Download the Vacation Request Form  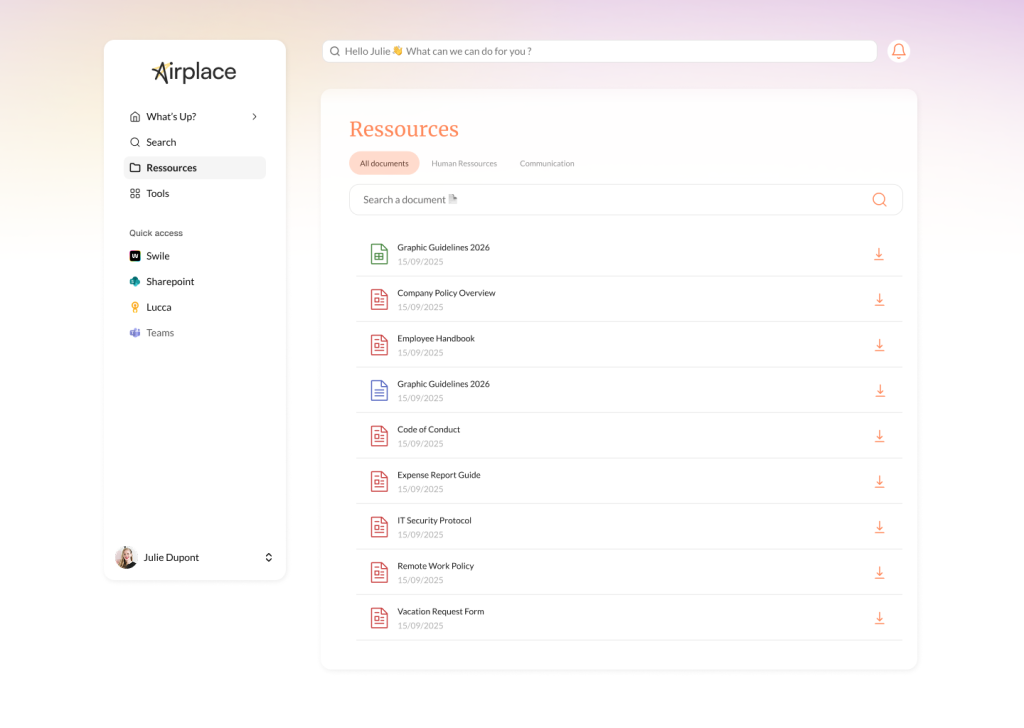coord(879,618)
